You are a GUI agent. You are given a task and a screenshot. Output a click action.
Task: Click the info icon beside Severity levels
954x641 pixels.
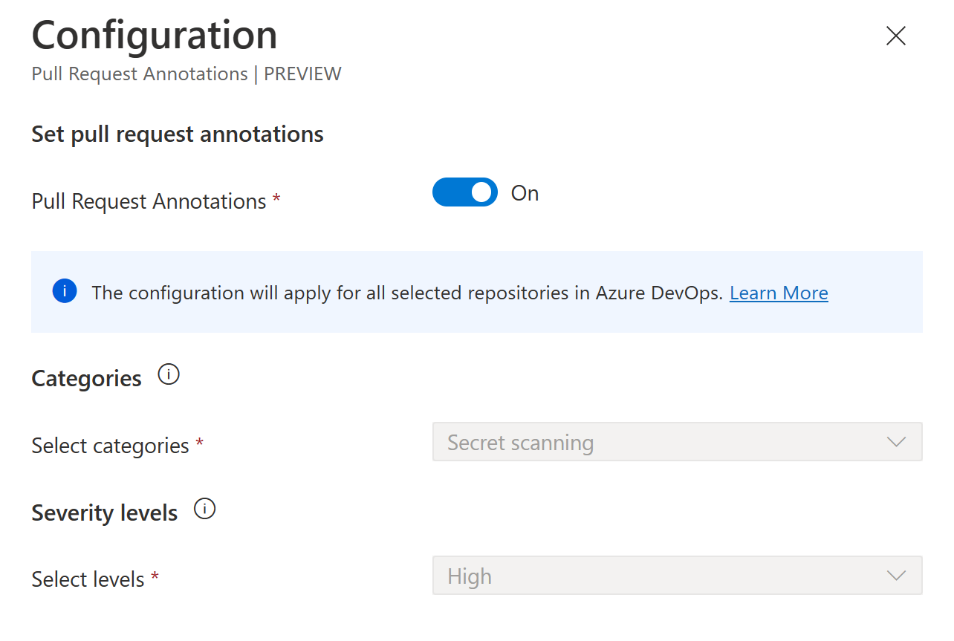205,510
